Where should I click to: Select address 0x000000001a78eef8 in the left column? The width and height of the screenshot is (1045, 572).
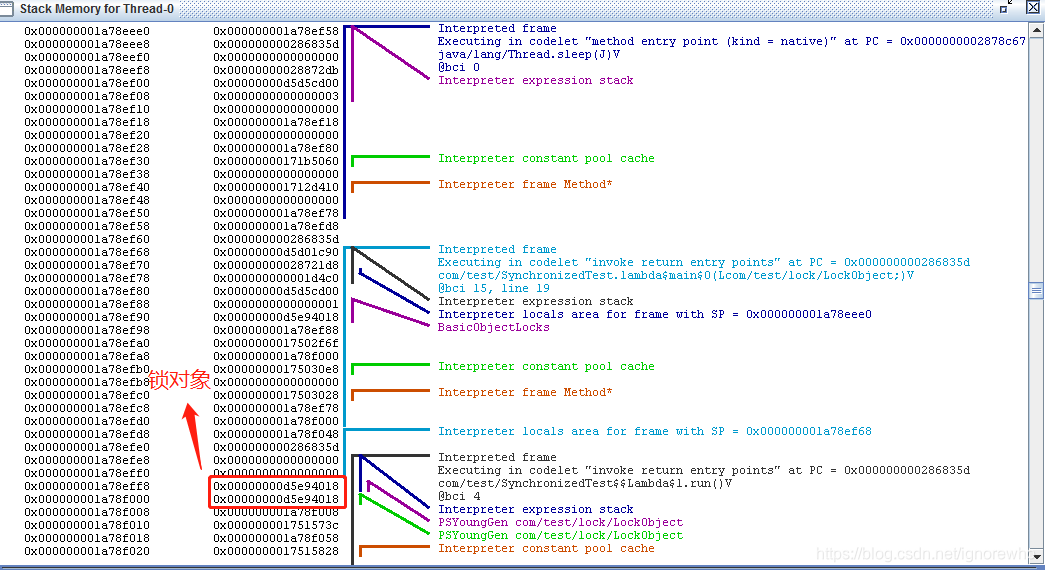(87, 70)
